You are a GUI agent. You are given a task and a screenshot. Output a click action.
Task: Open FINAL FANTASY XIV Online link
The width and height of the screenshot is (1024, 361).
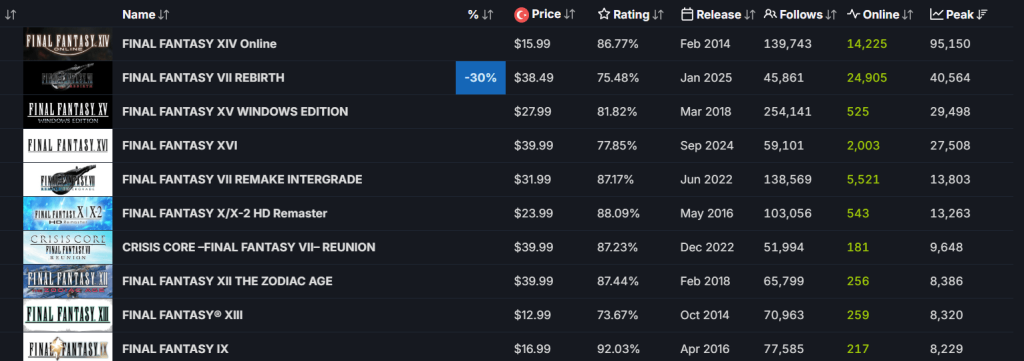(x=199, y=44)
